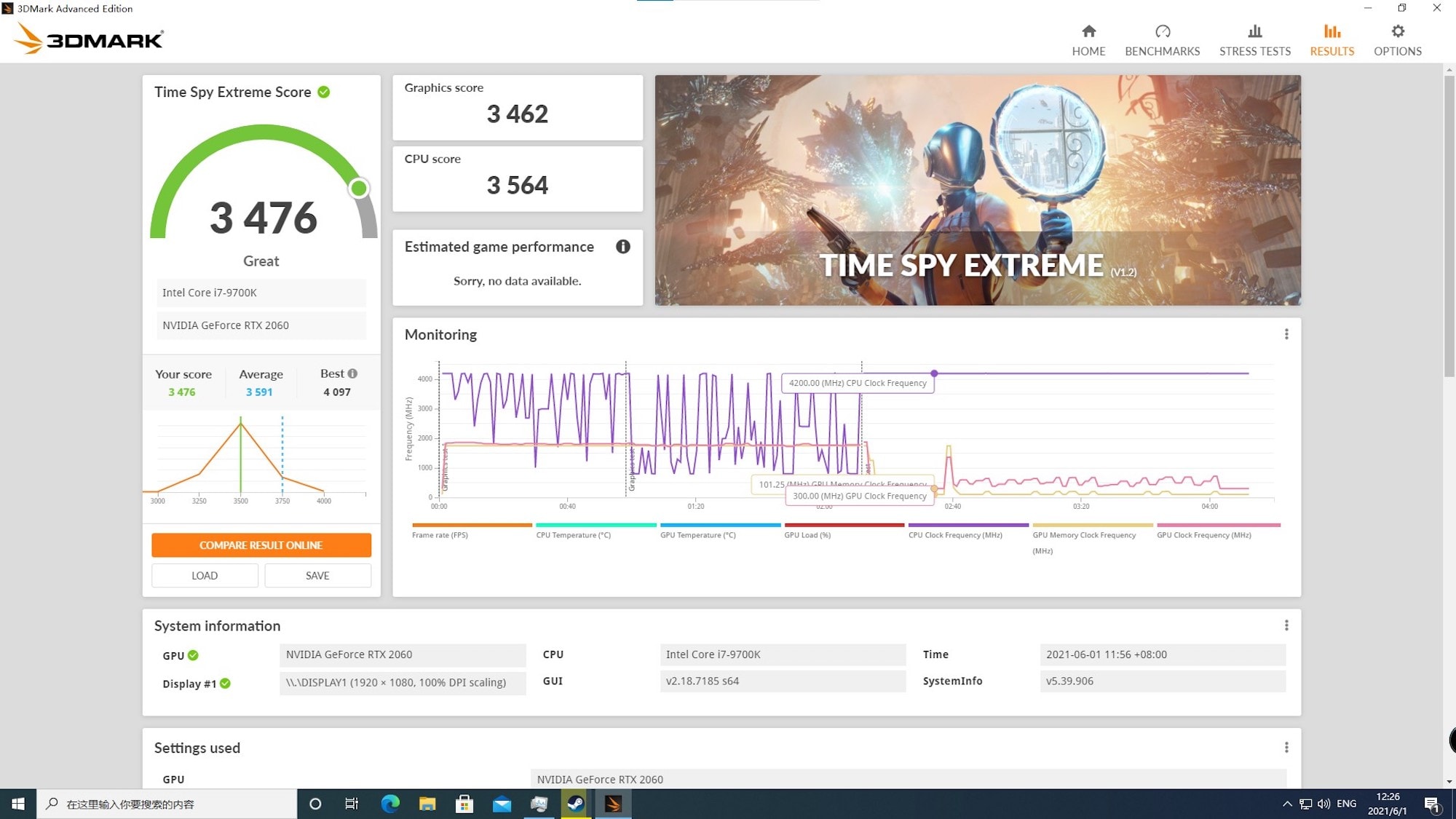Click the 3DMark logo
This screenshot has height=819, width=1456.
(89, 38)
